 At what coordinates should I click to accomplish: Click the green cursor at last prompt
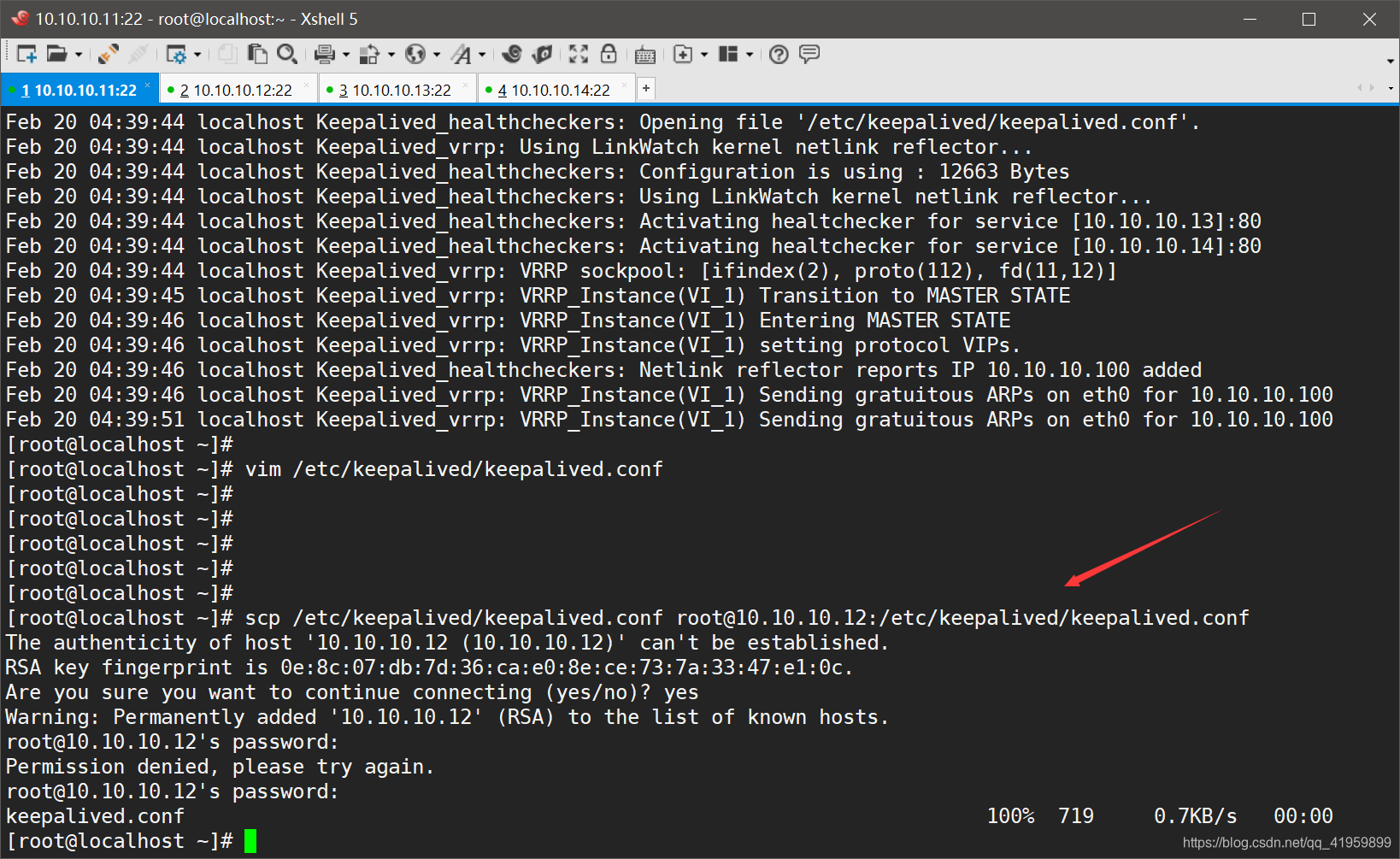250,841
